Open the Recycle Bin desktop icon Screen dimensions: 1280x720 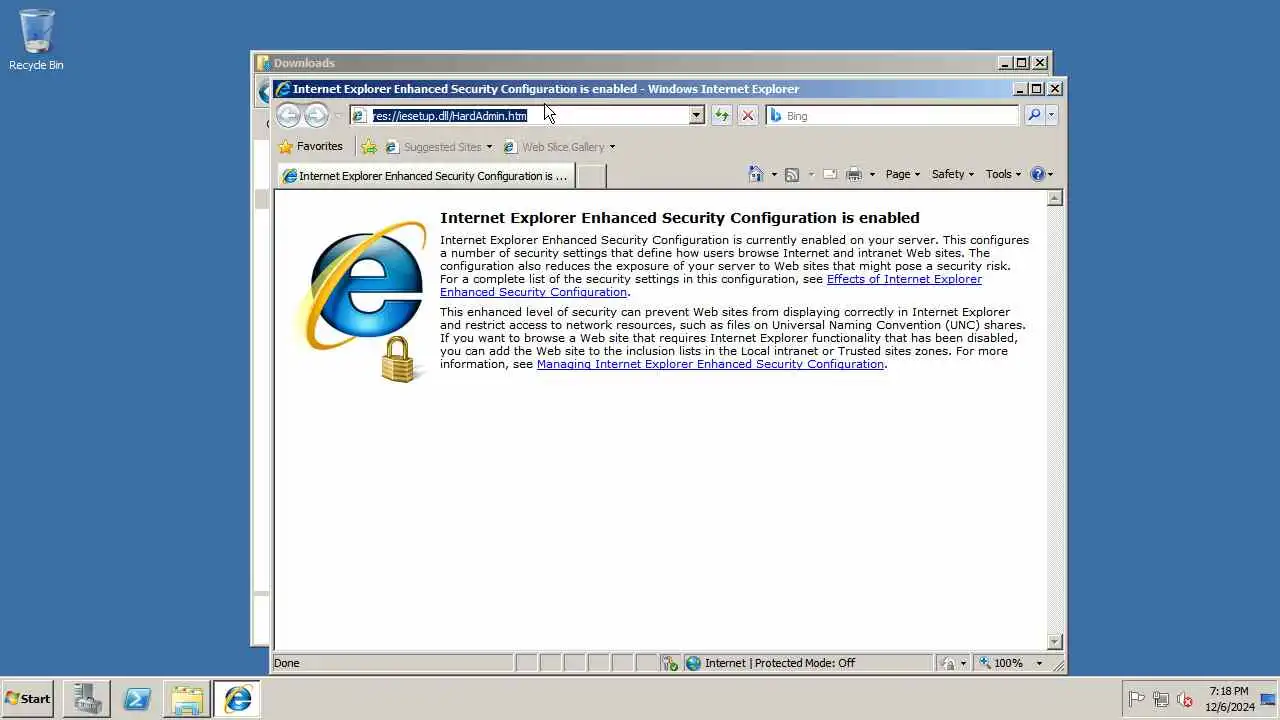[36, 41]
